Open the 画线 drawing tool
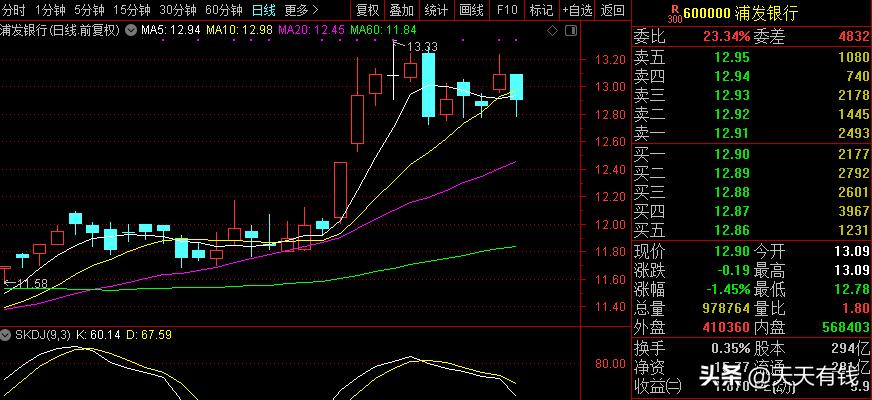The height and width of the screenshot is (400, 872). 472,9
